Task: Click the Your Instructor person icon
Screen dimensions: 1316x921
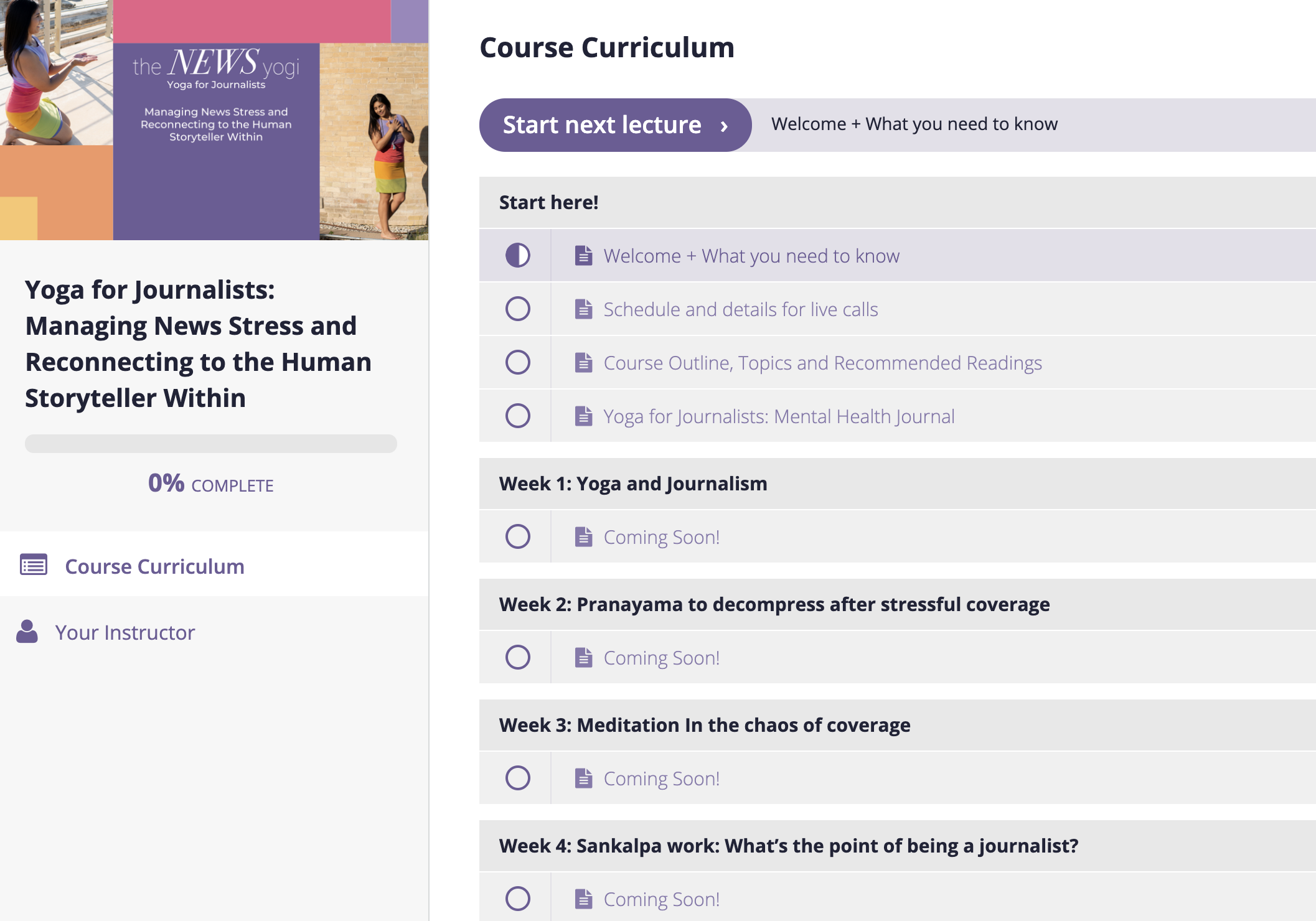Action: coord(27,631)
